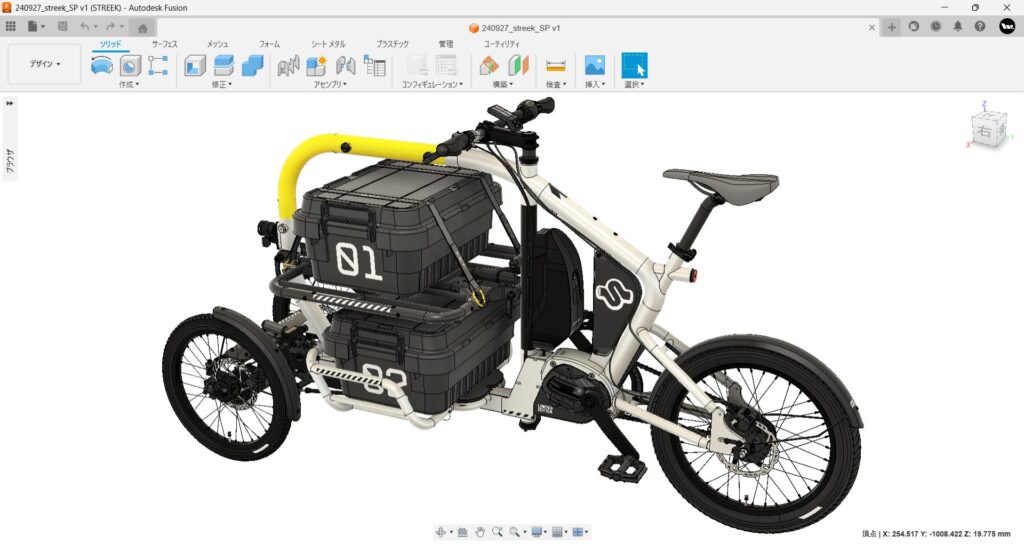Open the data panel grid icon
1024x544 pixels.
pos(10,27)
